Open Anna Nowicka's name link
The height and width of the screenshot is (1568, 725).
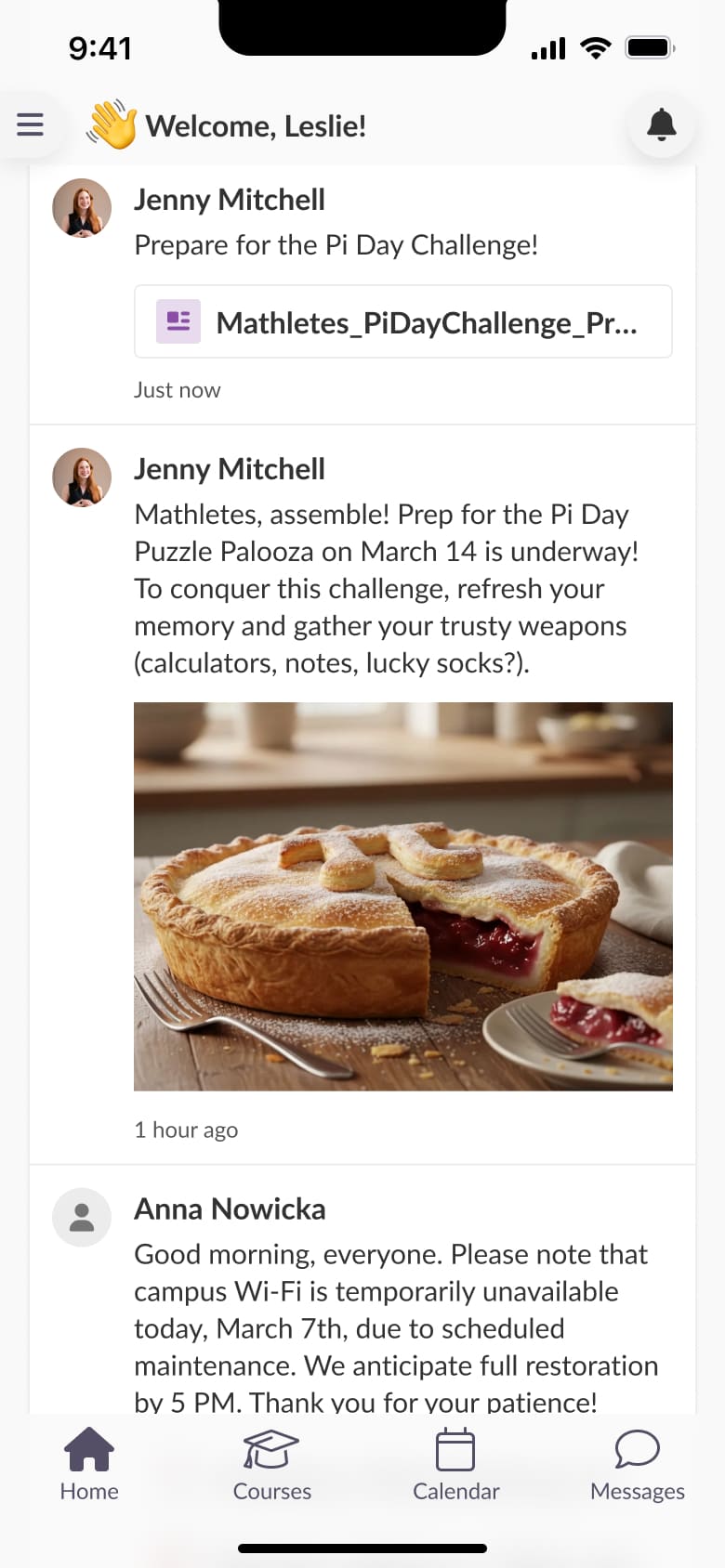point(230,1209)
